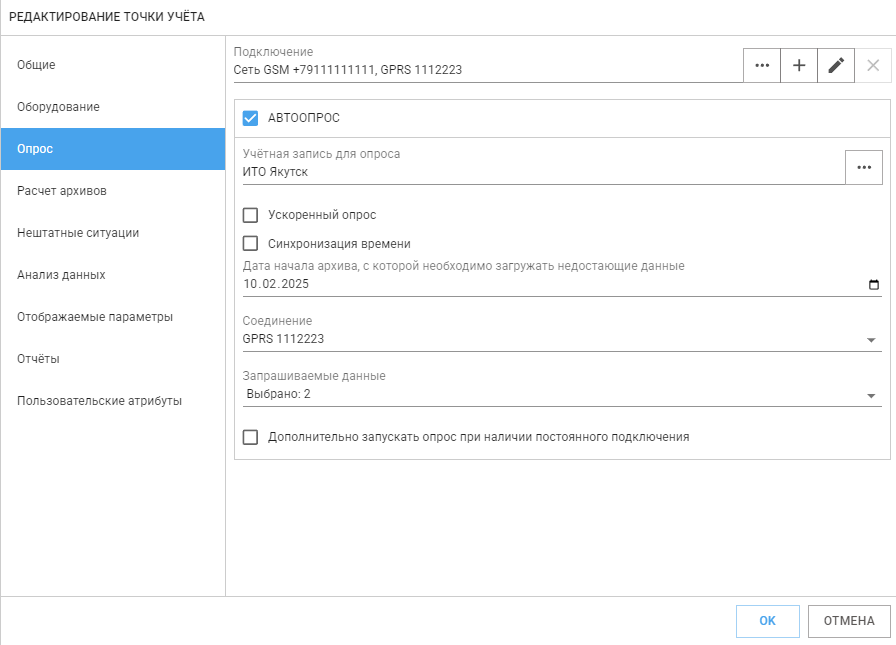Confirm changes with the ОК button

(x=767, y=621)
